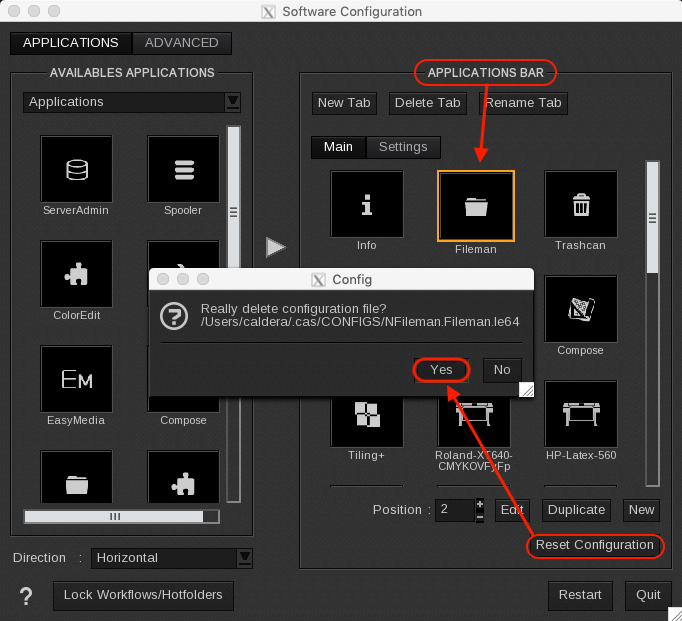Image resolution: width=682 pixels, height=621 pixels.
Task: Decrement the Position value with minus stepper
Action: 480,517
